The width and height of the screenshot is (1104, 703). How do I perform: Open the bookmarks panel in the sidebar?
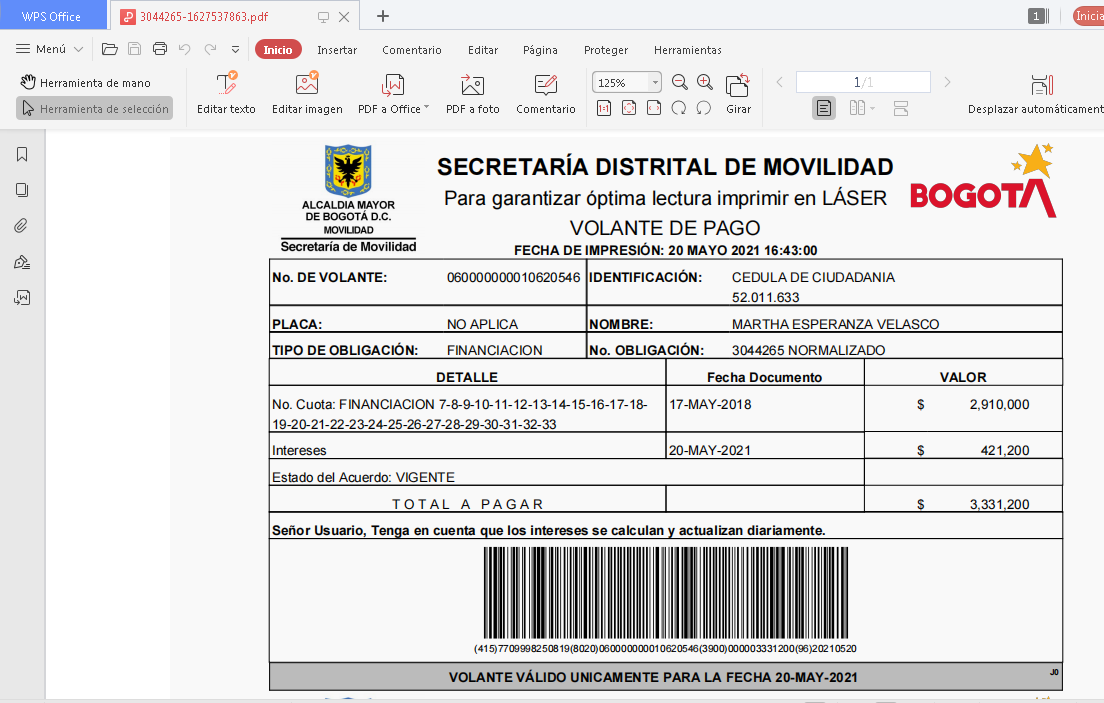pos(22,154)
